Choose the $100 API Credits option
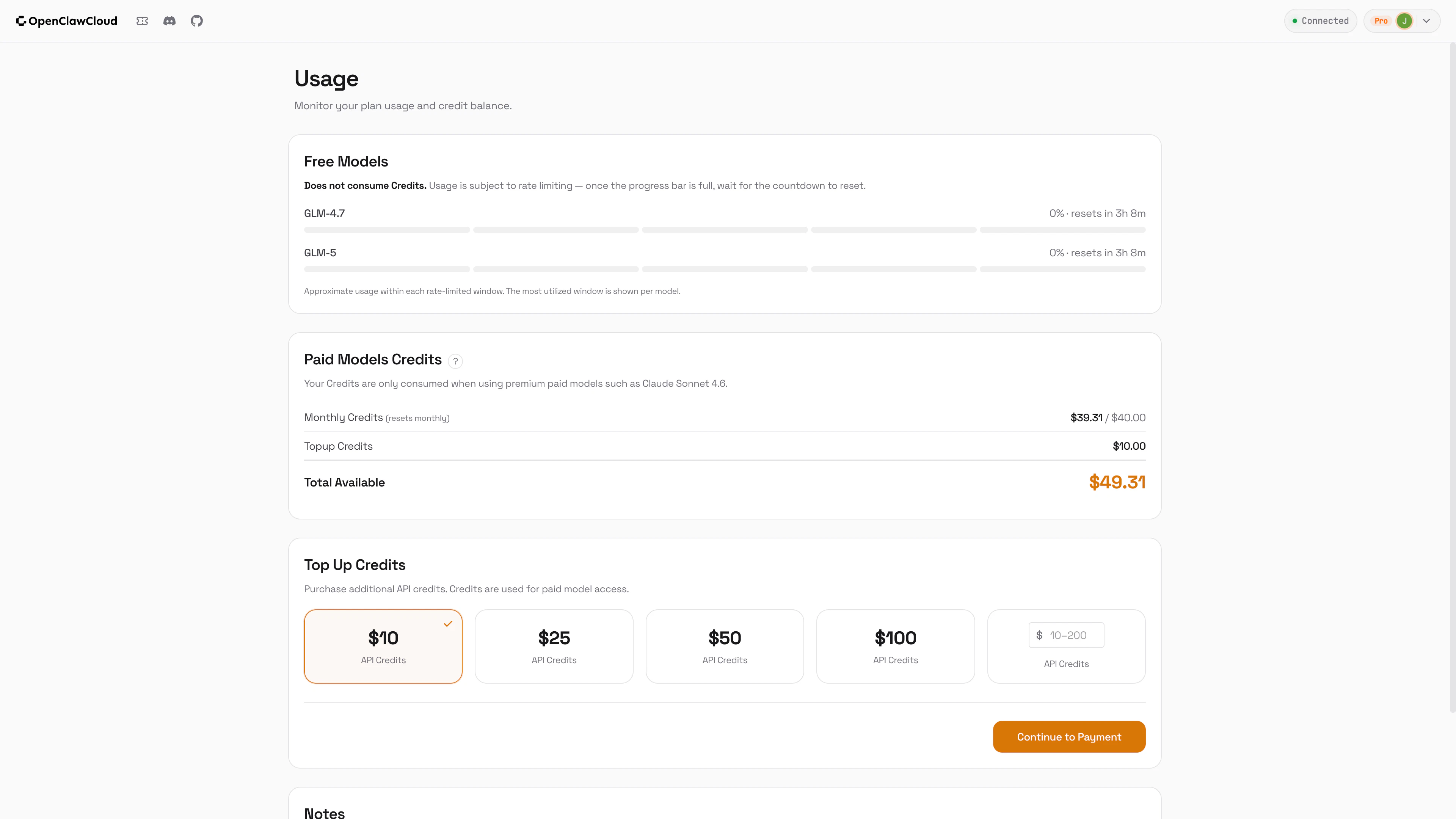Image resolution: width=1456 pixels, height=819 pixels. click(895, 646)
